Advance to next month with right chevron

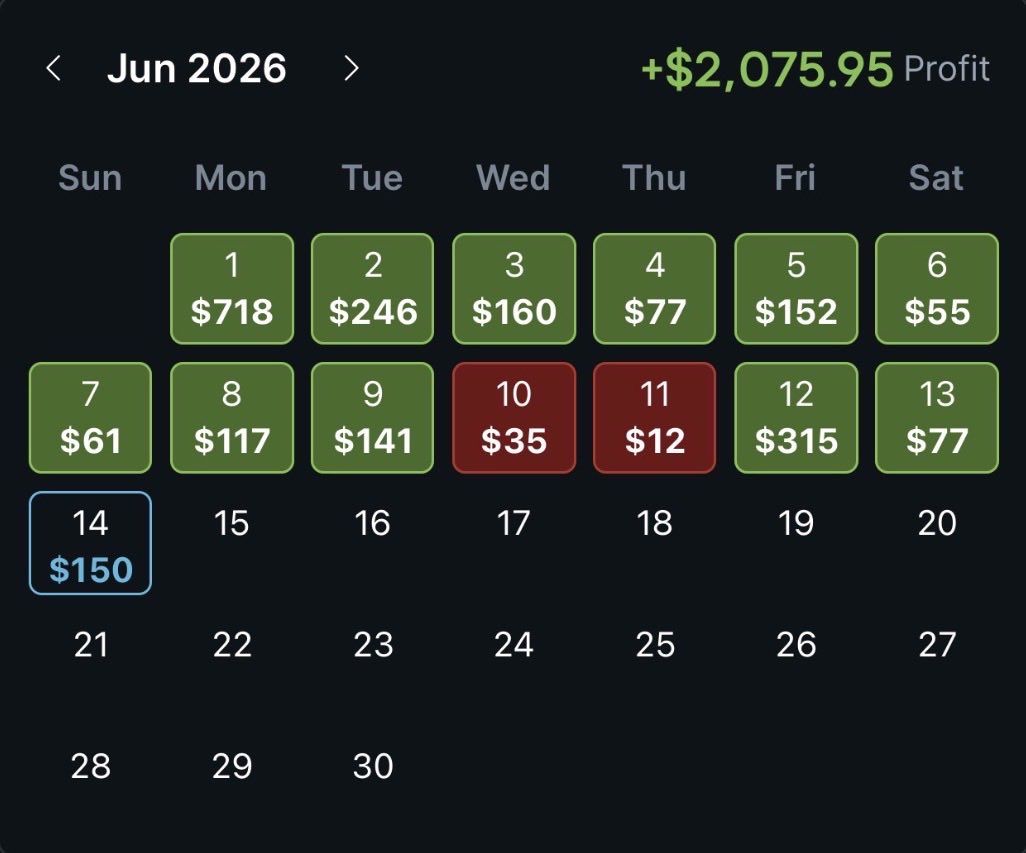click(x=351, y=68)
